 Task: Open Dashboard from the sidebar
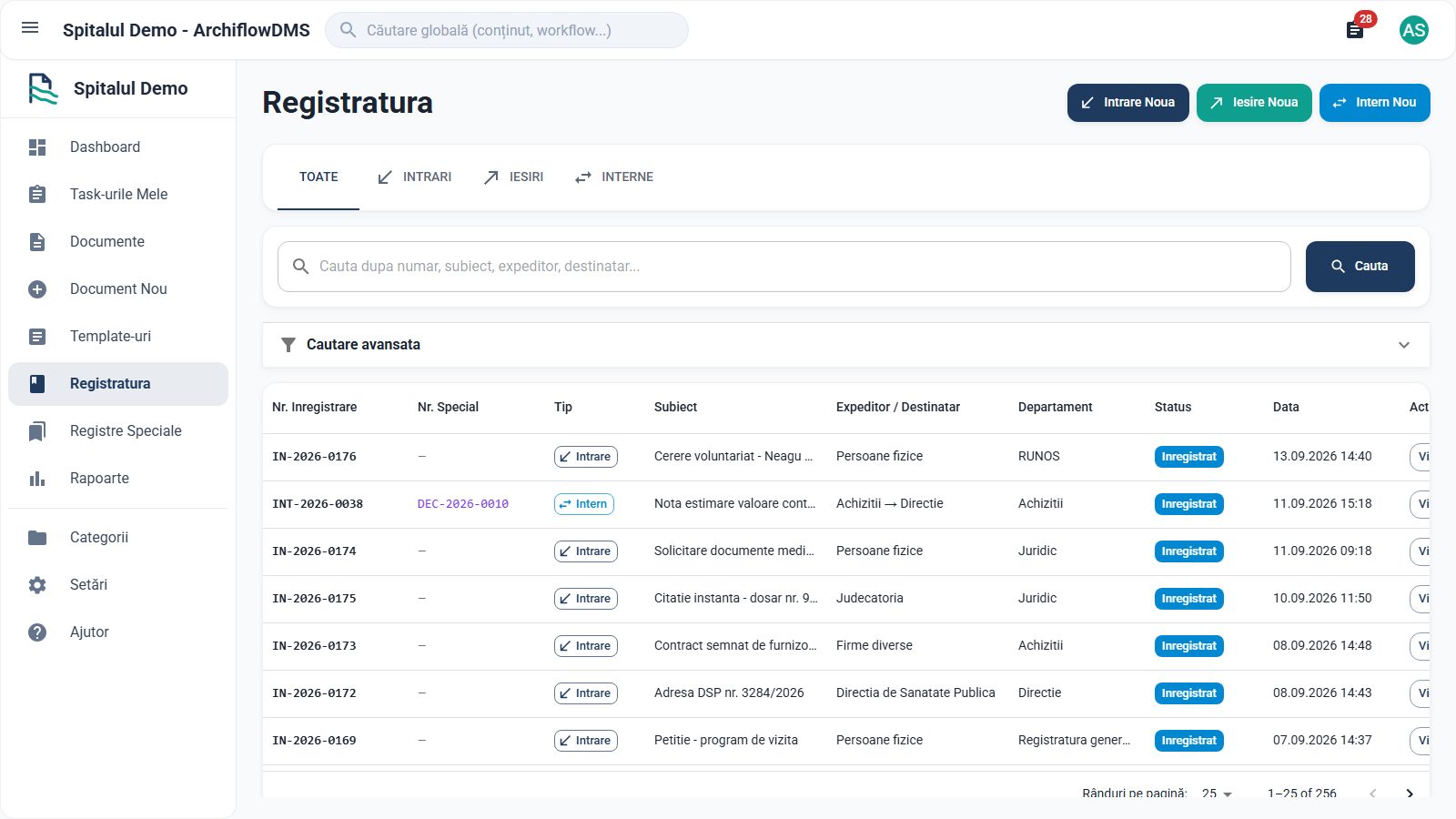click(118, 147)
